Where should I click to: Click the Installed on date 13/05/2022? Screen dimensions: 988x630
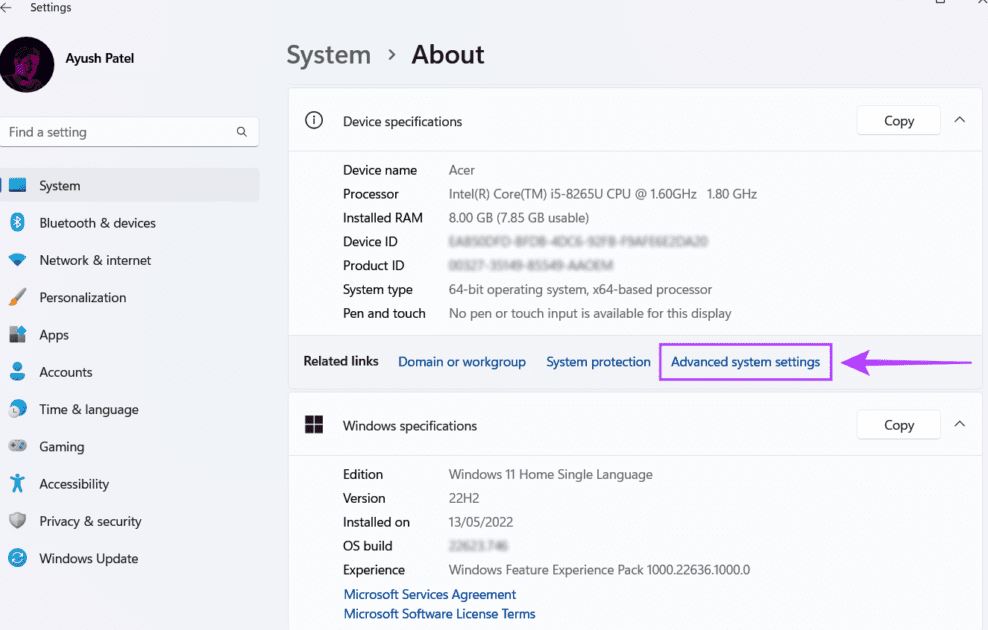point(481,522)
